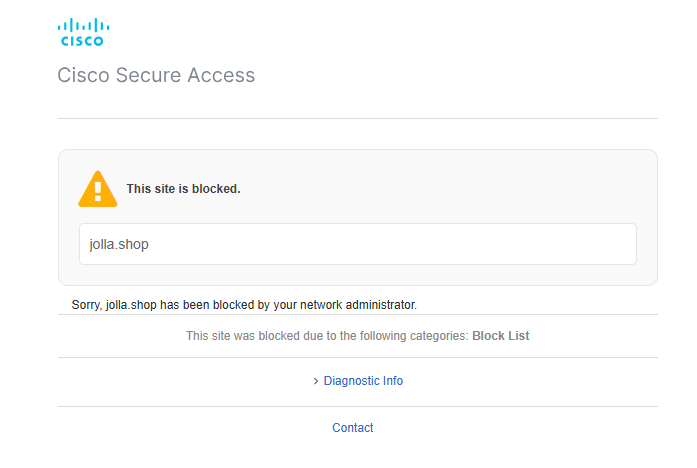Image resolution: width=697 pixels, height=468 pixels.
Task: Click the "Sorry, jolla.shop has been blocked" message
Action: pos(244,305)
